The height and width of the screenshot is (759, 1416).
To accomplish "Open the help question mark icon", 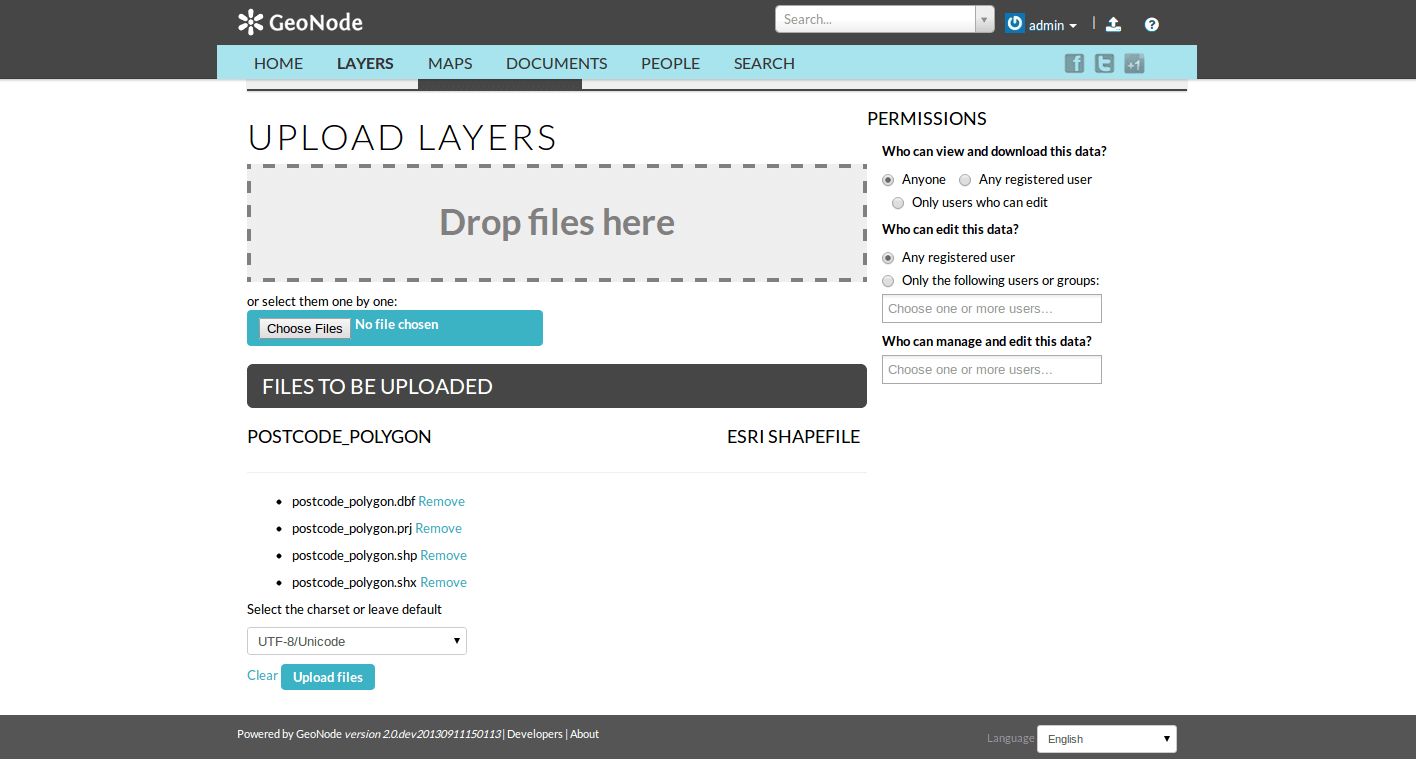I will click(1151, 24).
